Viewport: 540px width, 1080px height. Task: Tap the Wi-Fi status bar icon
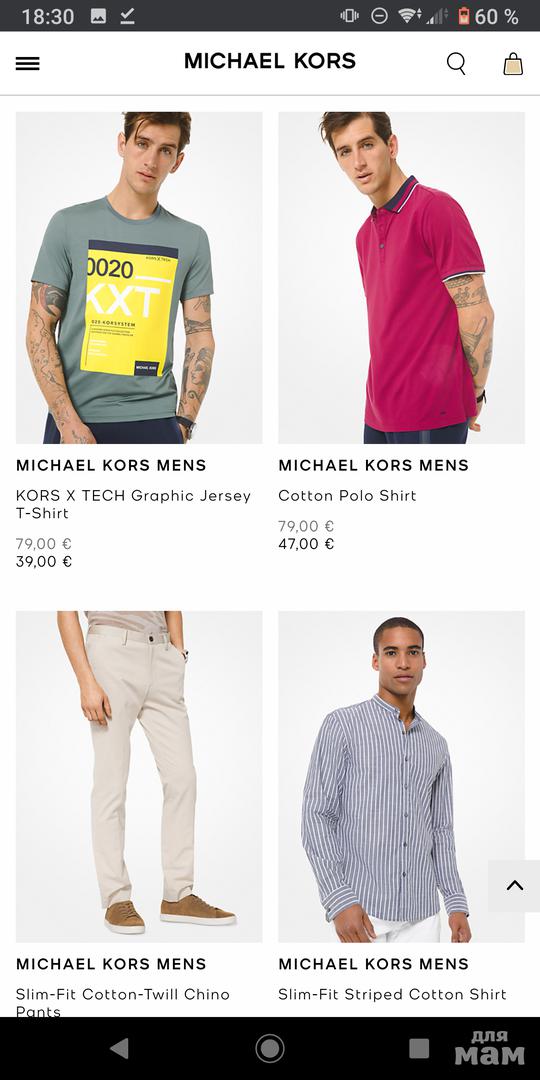click(x=410, y=16)
